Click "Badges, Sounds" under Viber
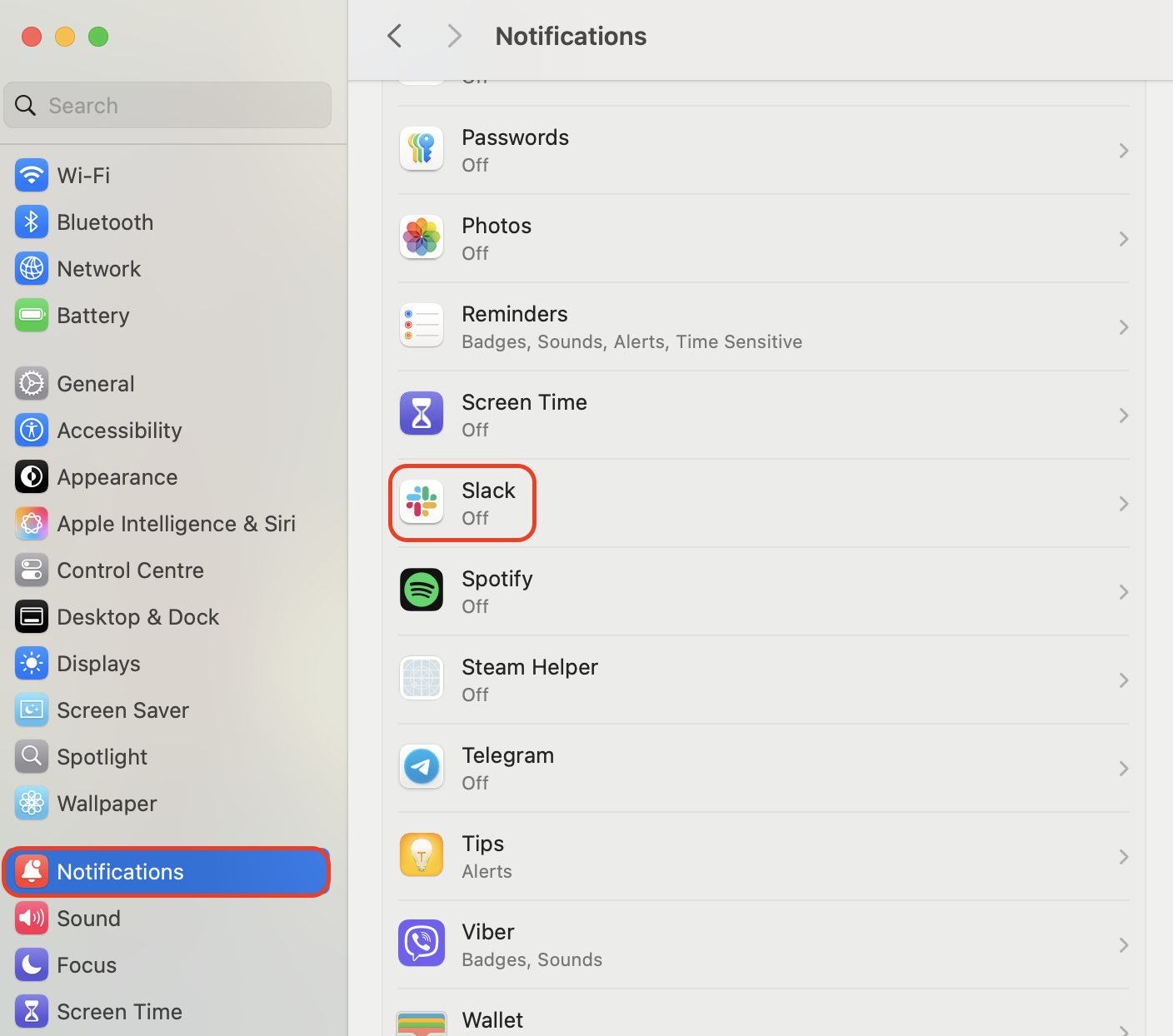1173x1036 pixels. 532,960
